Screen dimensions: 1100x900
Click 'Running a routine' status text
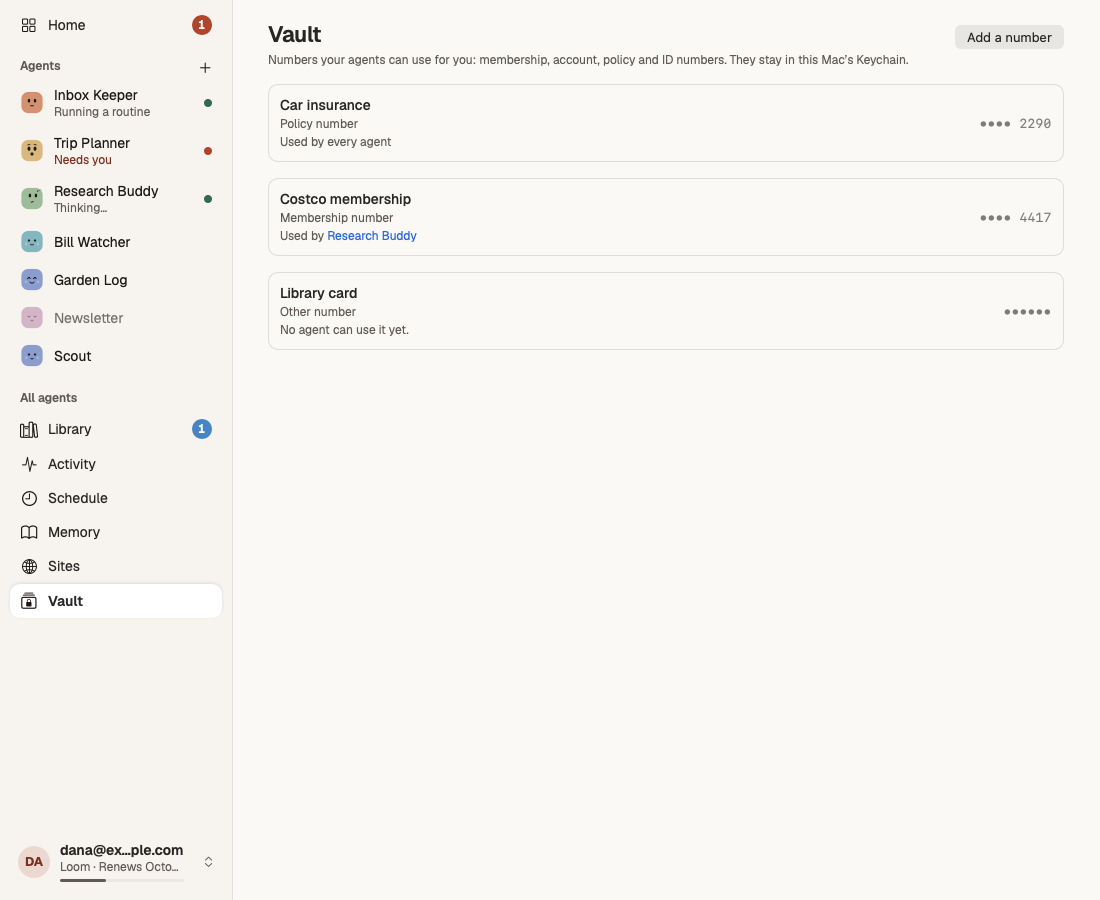coord(102,112)
